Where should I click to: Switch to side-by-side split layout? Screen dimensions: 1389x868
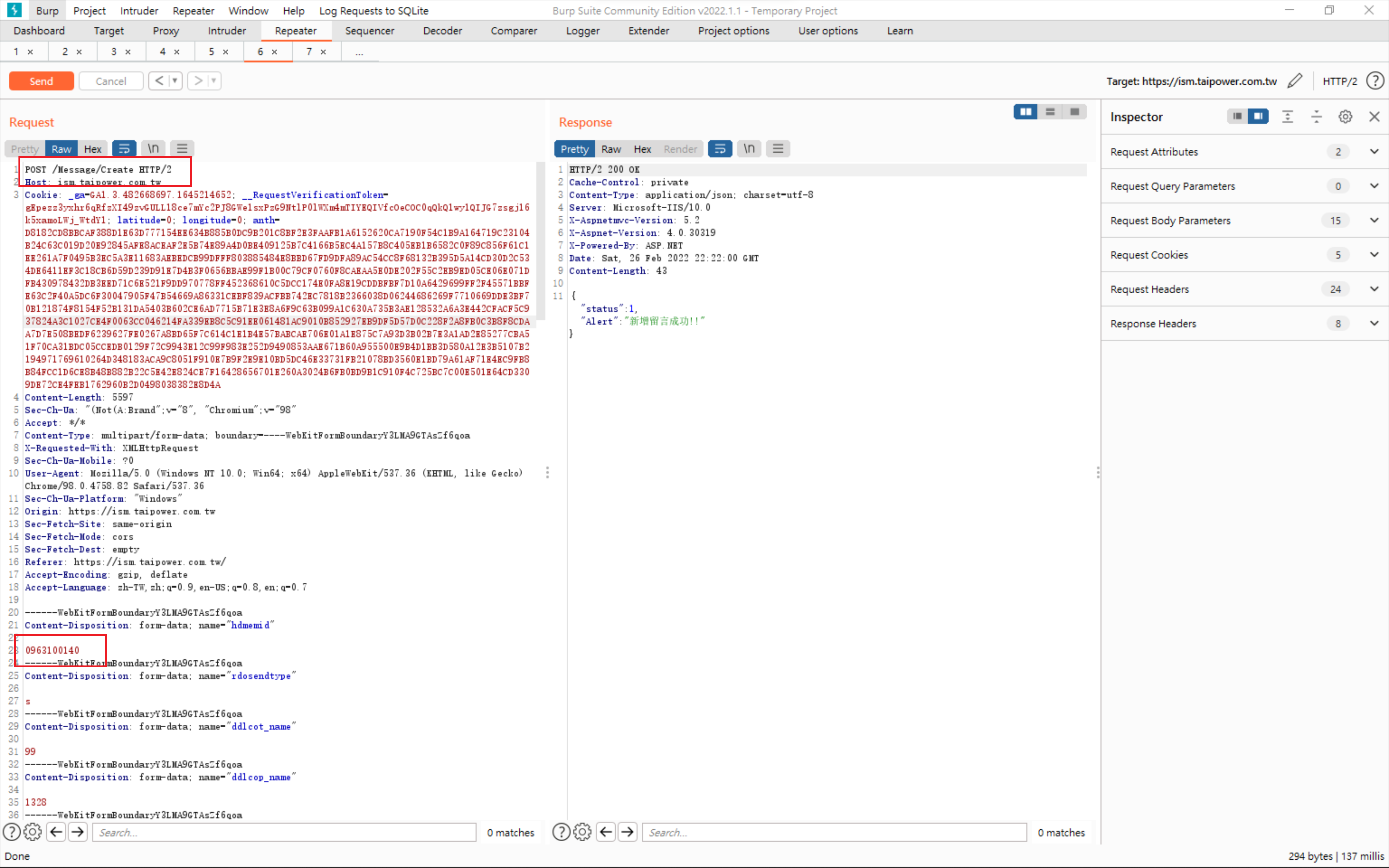click(x=1026, y=111)
